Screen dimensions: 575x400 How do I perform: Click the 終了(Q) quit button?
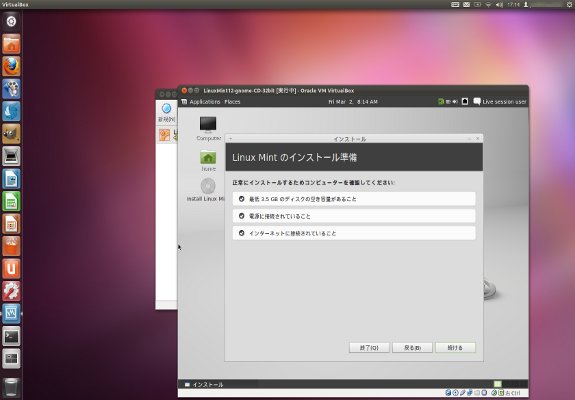(x=369, y=348)
